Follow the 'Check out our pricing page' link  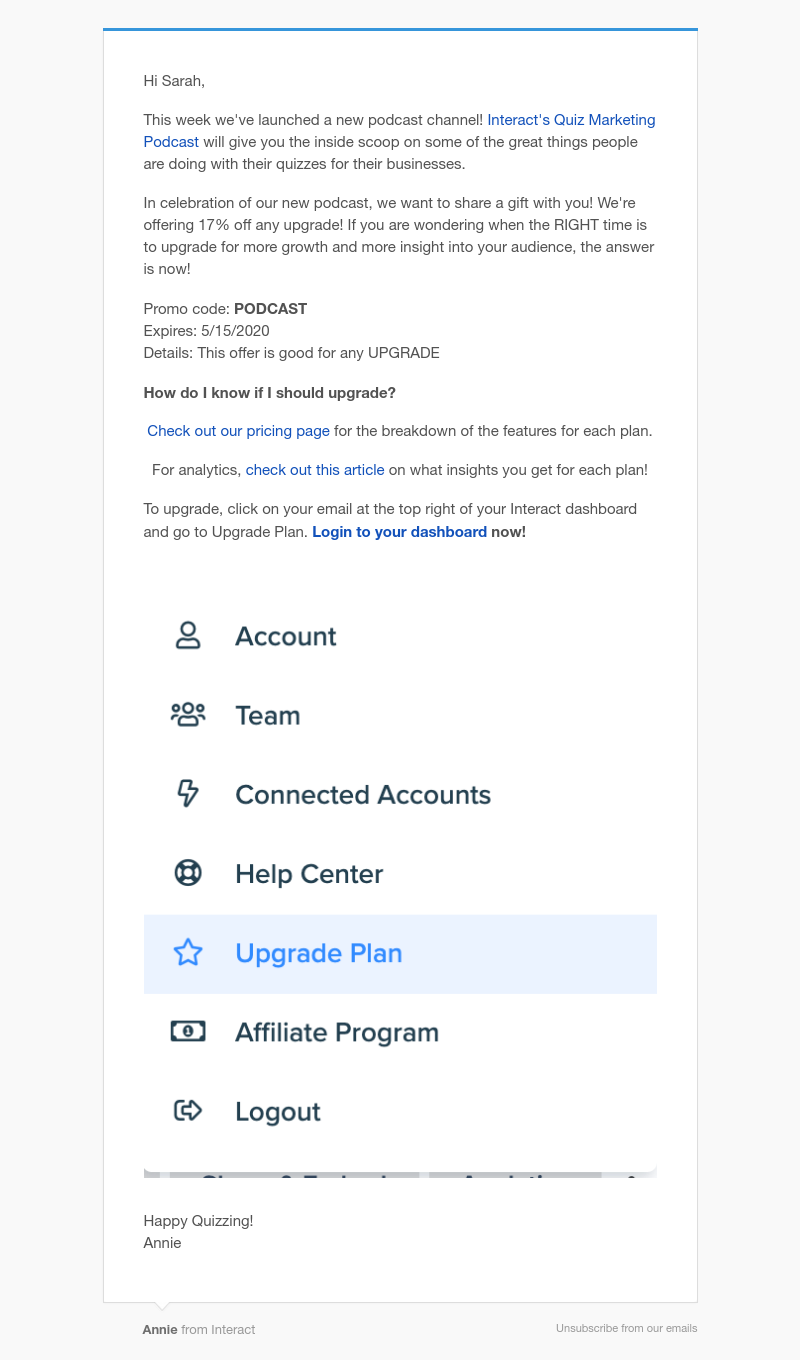pos(238,431)
